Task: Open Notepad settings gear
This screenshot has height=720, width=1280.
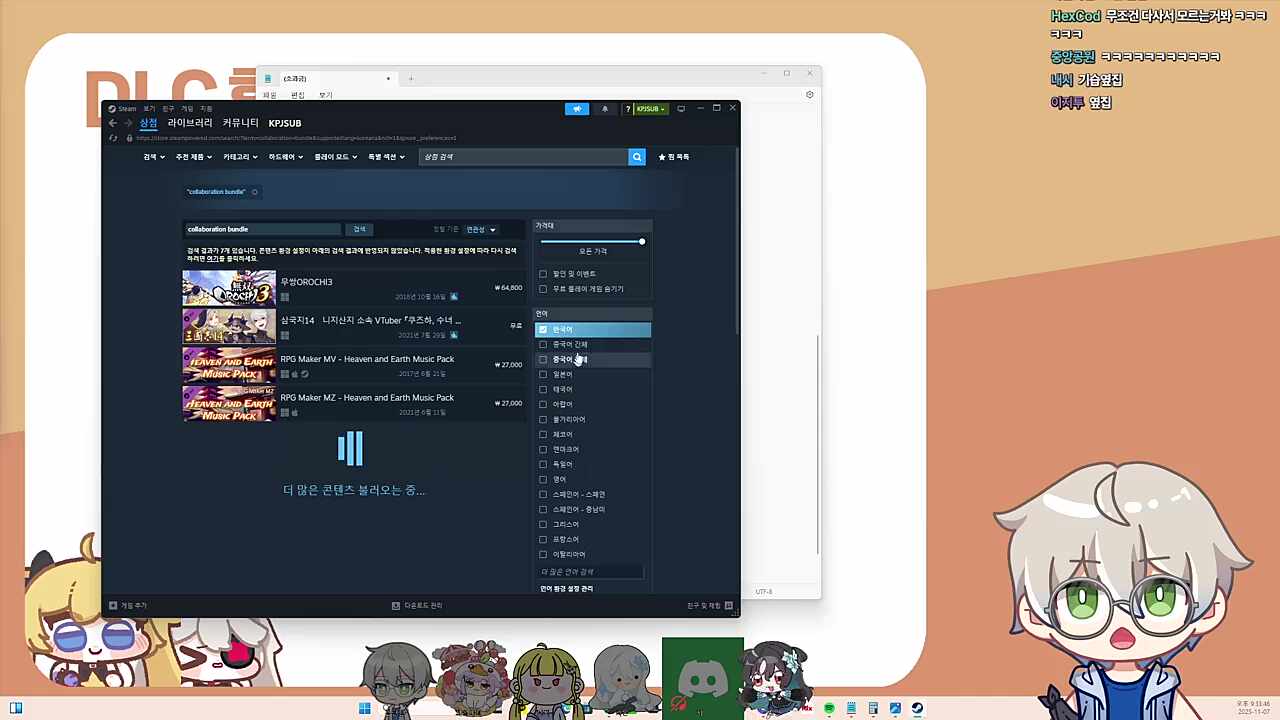Action: [x=809, y=95]
